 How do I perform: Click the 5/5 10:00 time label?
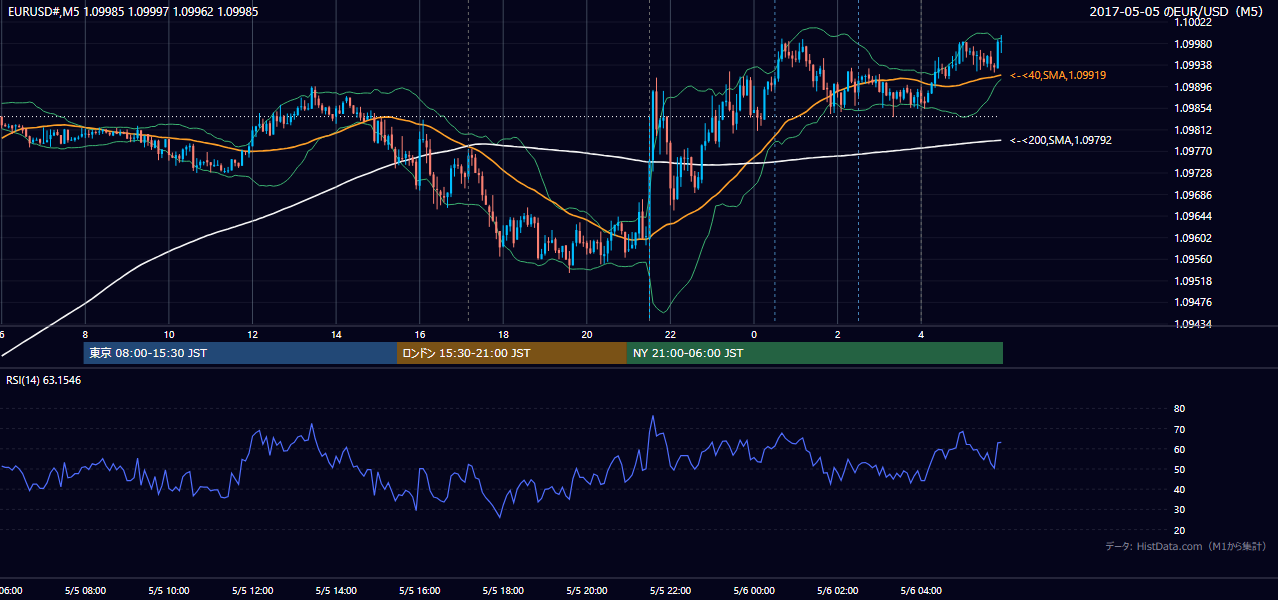(168, 591)
